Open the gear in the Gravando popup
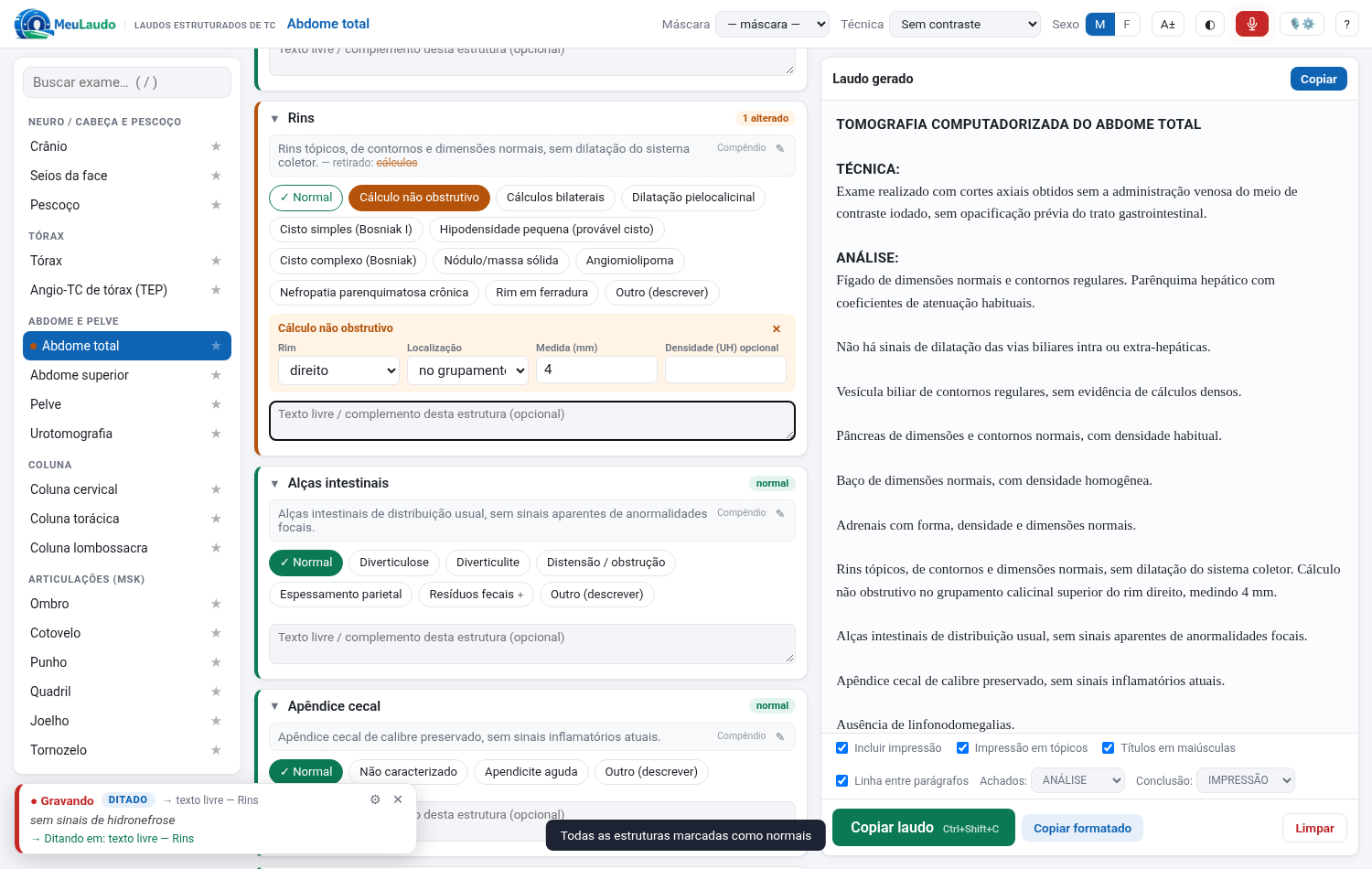The image size is (1372, 869). [375, 799]
